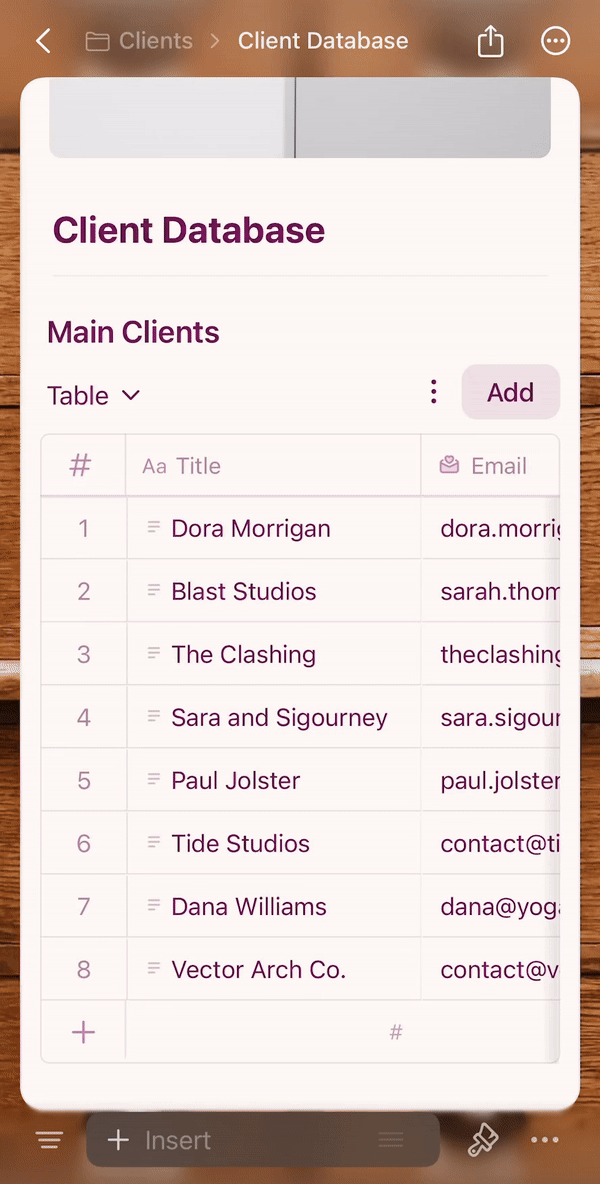600x1184 pixels.
Task: Add a new row with the plus button
Action: click(x=82, y=1031)
